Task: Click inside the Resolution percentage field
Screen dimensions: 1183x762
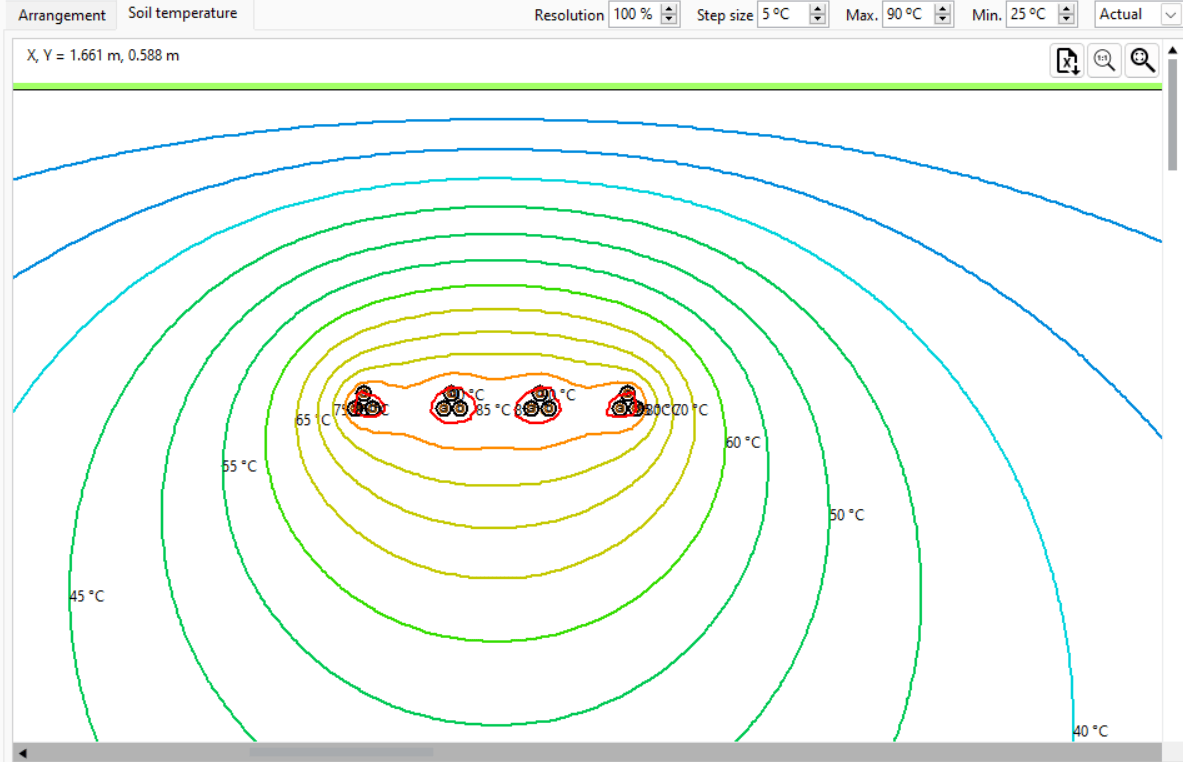Action: click(635, 14)
